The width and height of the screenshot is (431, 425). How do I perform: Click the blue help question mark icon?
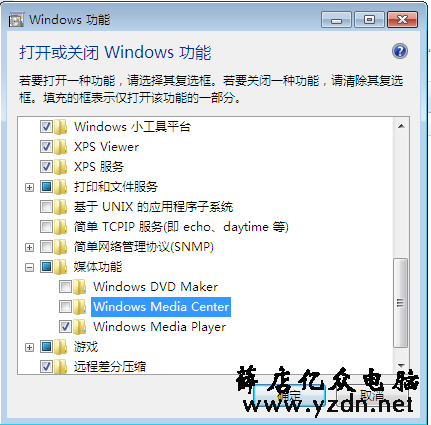click(x=400, y=51)
